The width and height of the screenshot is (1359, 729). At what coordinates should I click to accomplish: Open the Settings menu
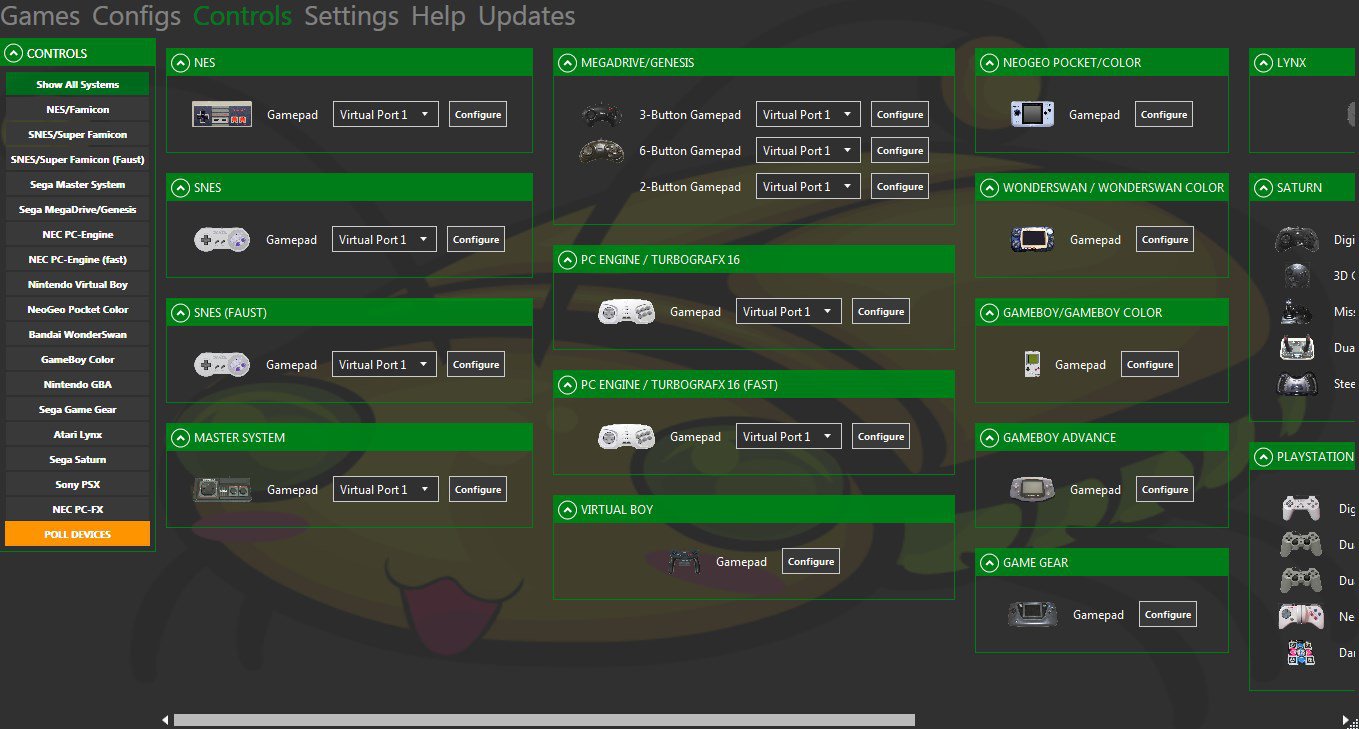point(350,16)
